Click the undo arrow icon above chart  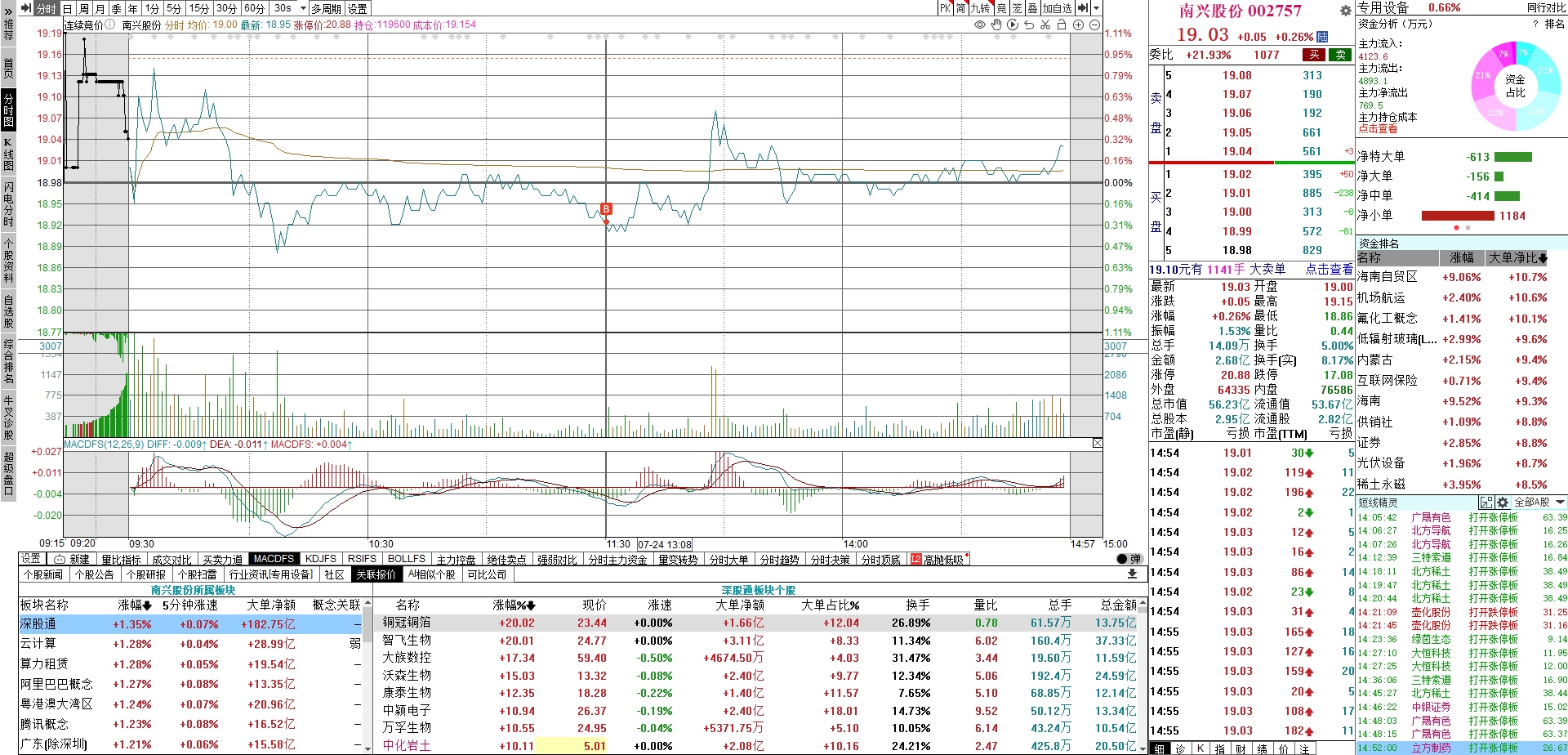1029,25
